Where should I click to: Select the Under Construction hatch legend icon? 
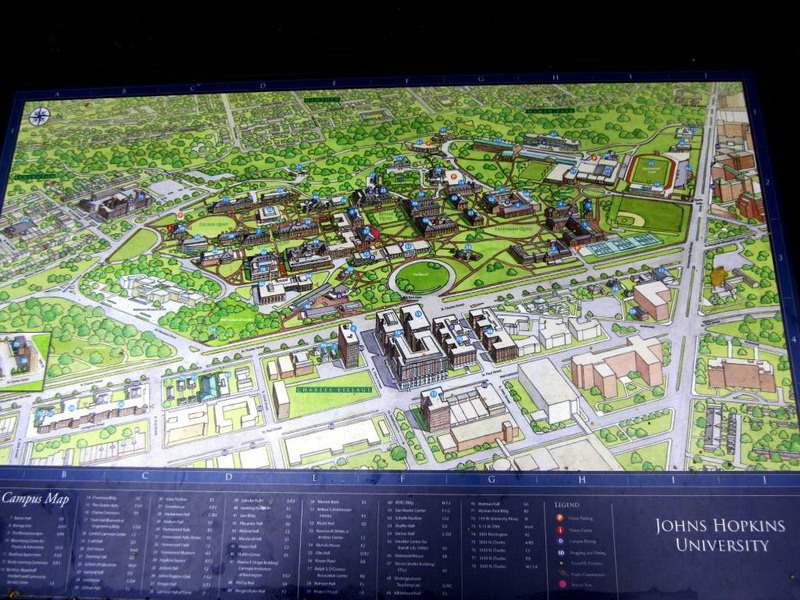pos(563,573)
